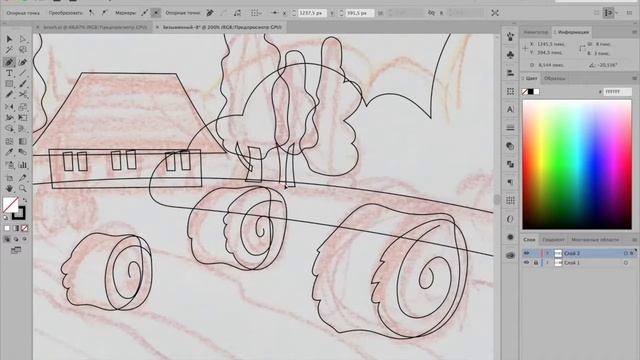Select the Gradient tool in the toolbox
640x360 pixels.
[x=23, y=141]
